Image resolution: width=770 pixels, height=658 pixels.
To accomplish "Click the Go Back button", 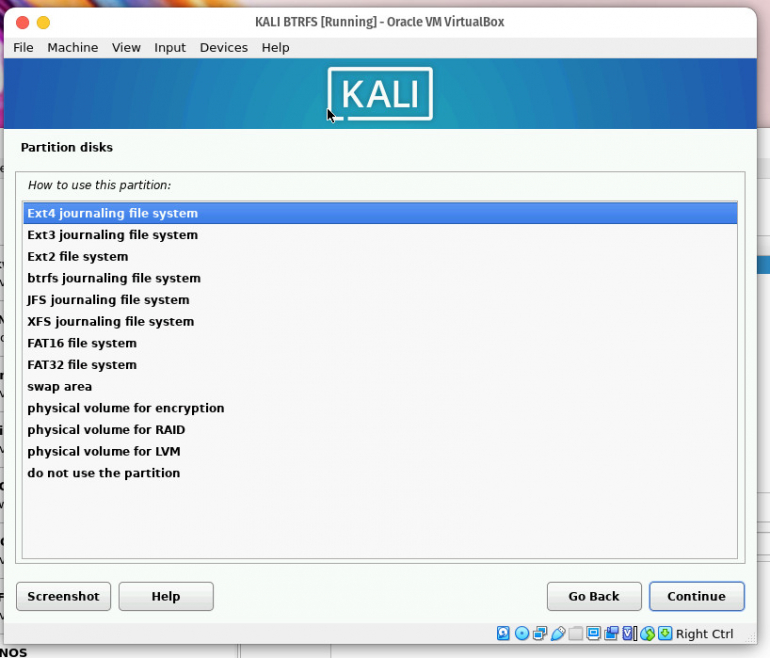I will 594,596.
